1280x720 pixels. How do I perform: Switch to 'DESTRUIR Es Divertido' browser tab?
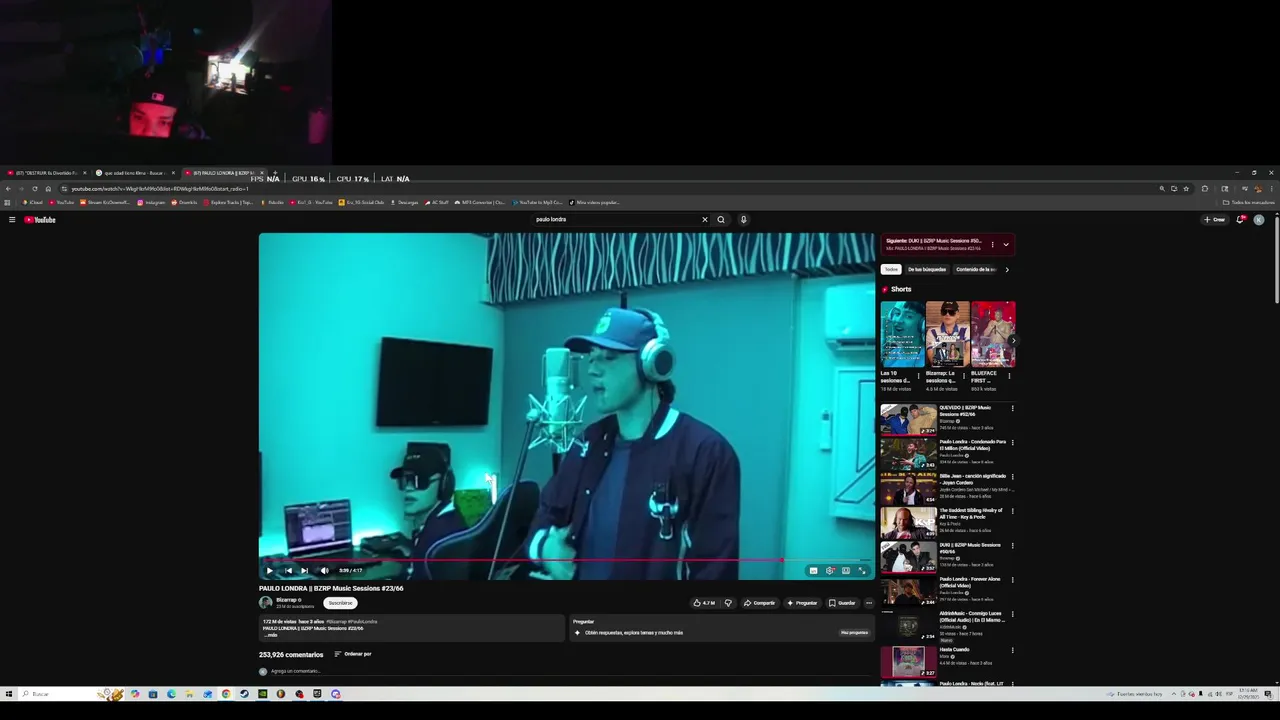click(44, 173)
